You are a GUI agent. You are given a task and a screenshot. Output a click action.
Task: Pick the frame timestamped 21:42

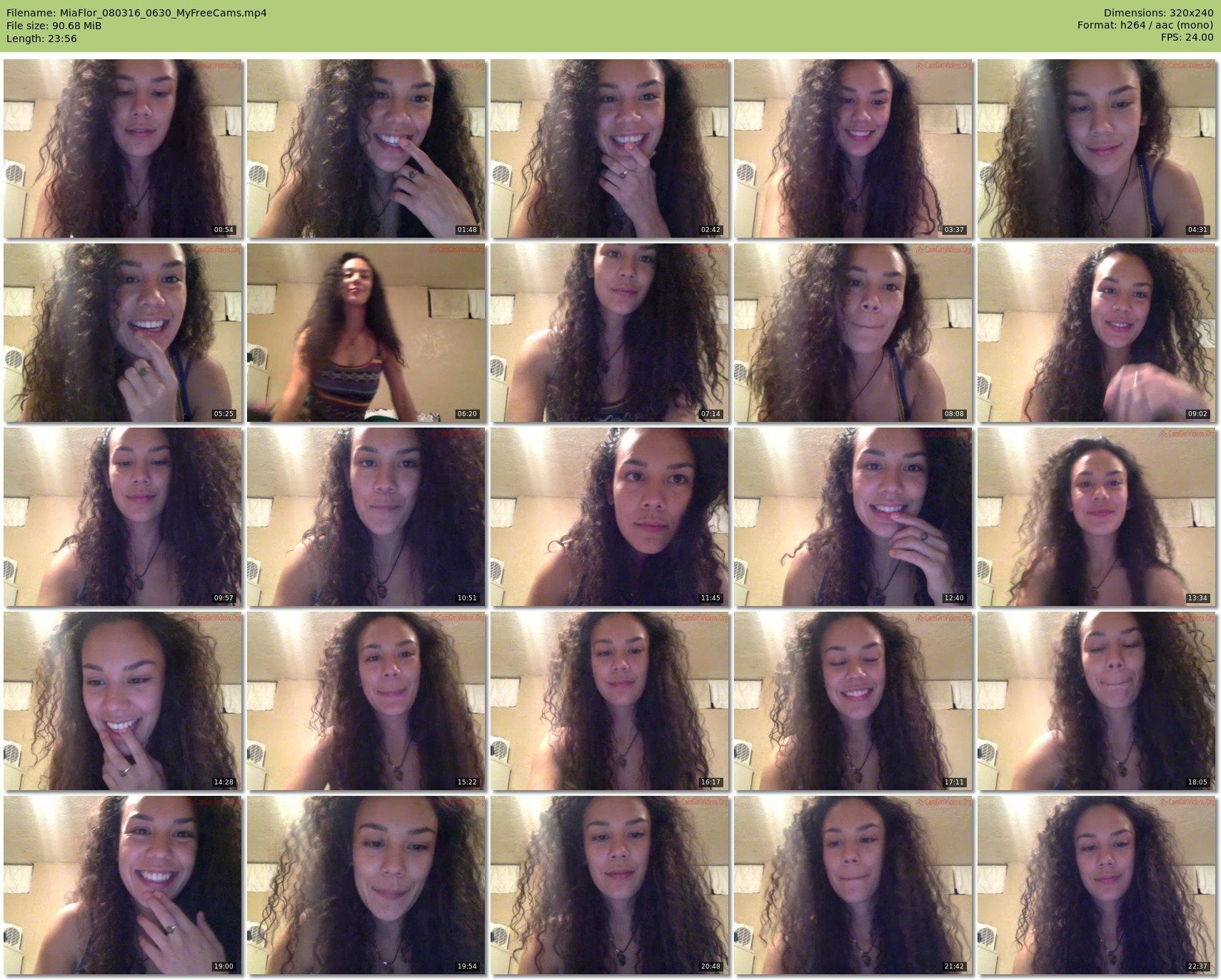[853, 885]
